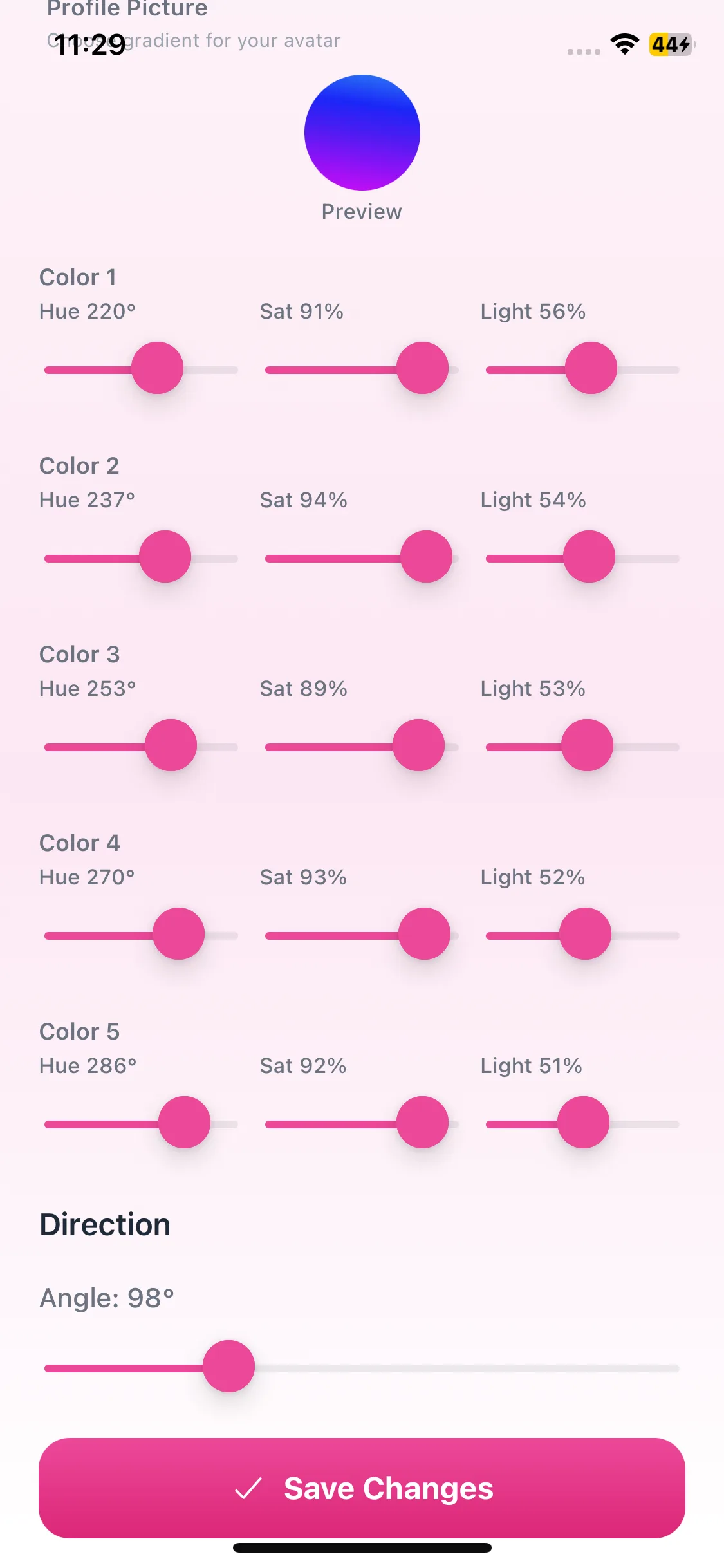Tap the Preview label under the avatar
The width and height of the screenshot is (724, 1568).
(x=362, y=212)
